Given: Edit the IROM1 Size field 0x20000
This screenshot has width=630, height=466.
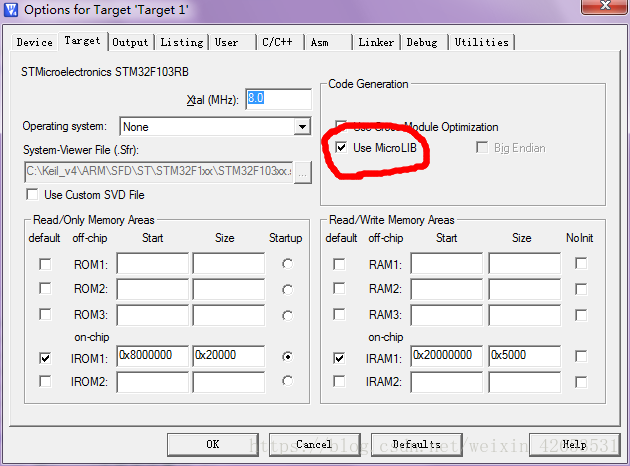Looking at the screenshot, I should [x=229, y=356].
